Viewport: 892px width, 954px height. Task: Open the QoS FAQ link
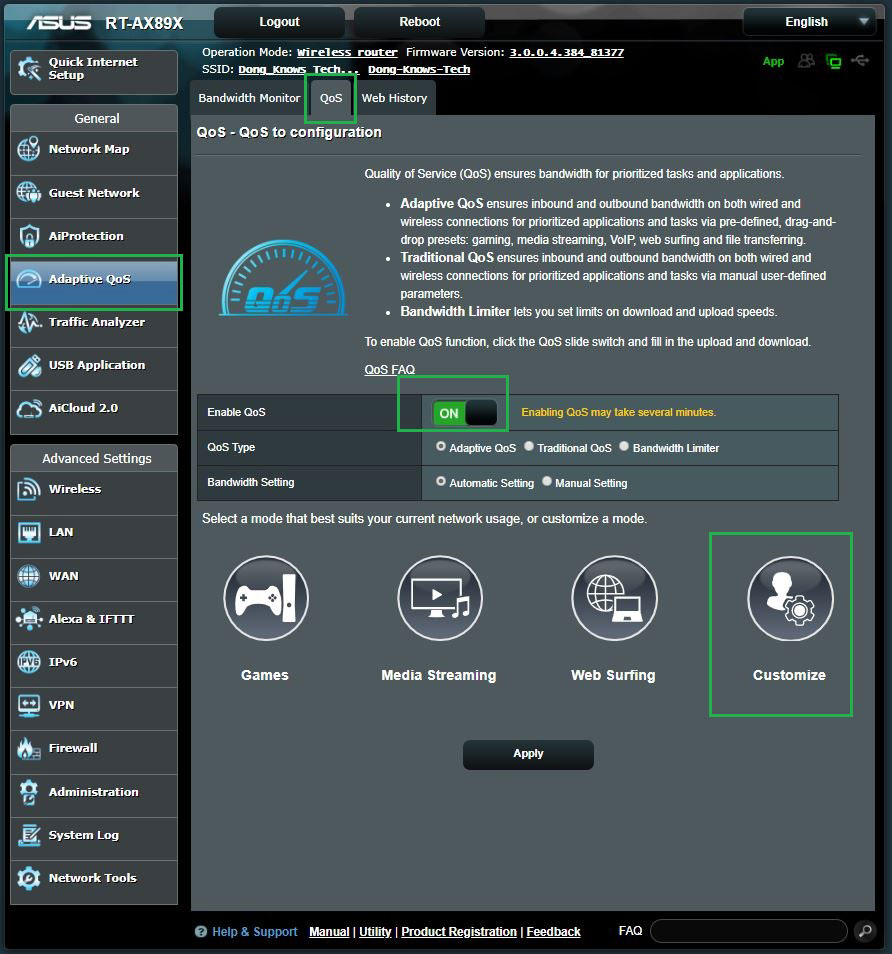point(389,370)
